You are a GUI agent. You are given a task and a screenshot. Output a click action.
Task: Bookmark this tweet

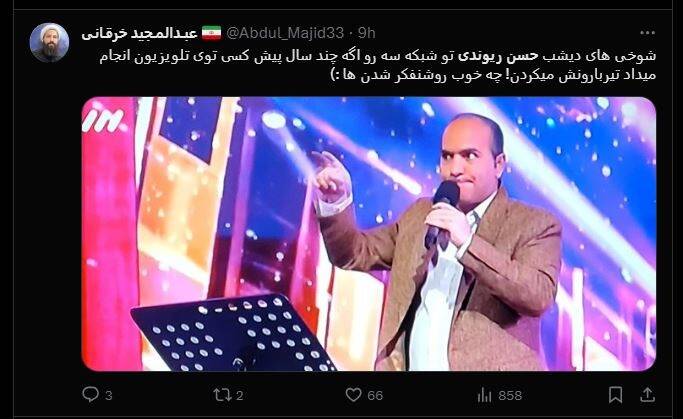click(615, 395)
